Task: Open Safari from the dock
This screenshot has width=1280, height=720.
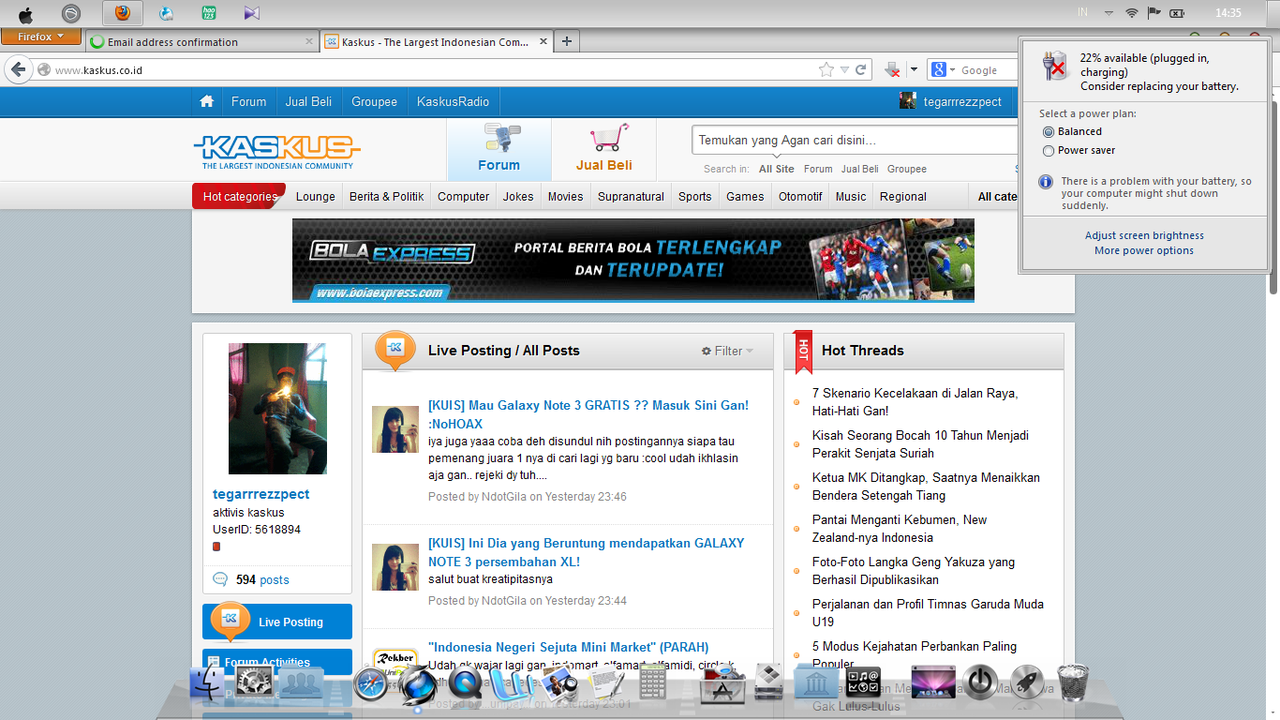Action: click(369, 684)
